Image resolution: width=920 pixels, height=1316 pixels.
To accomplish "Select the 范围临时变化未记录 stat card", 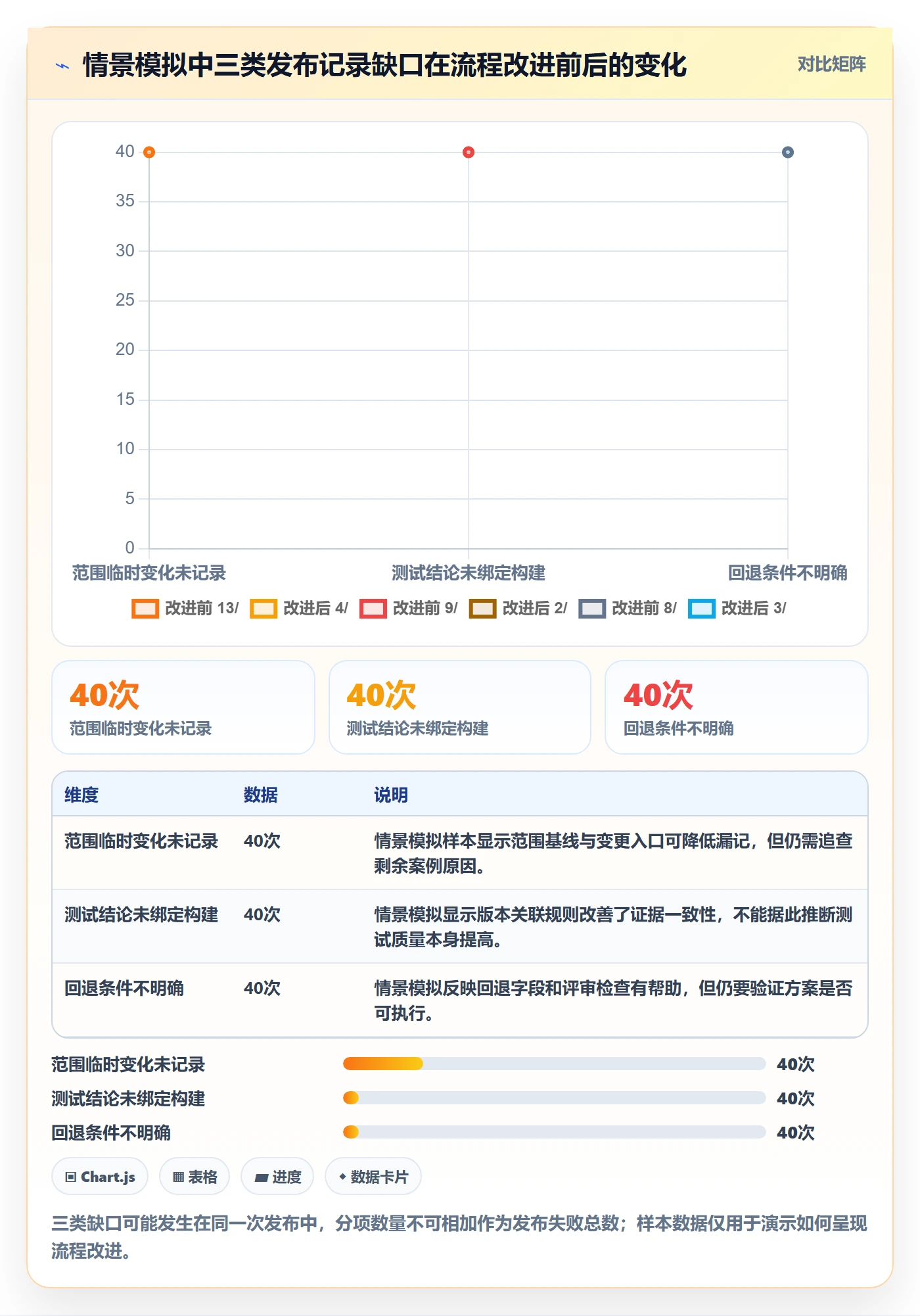I will point(183,707).
